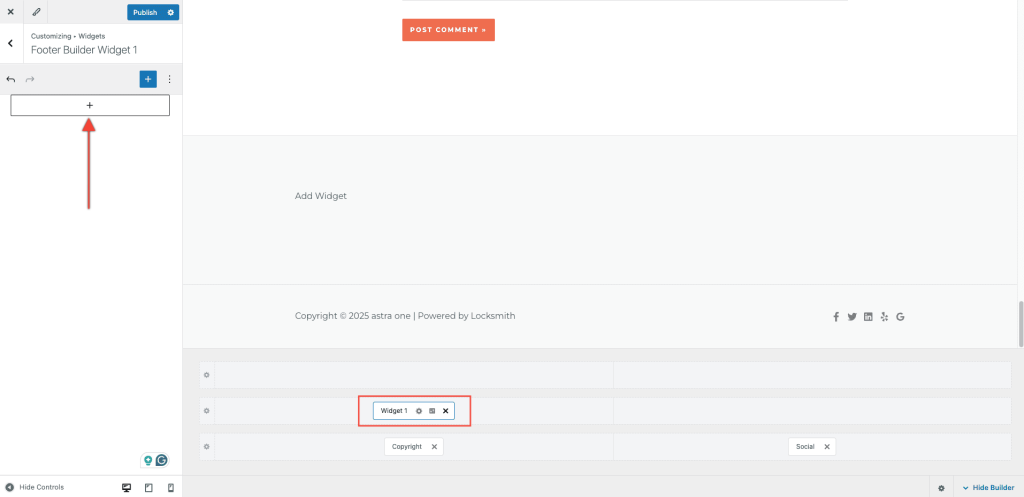The height and width of the screenshot is (497, 1024).
Task: Click the Copyright footer text in preview
Action: [405, 315]
